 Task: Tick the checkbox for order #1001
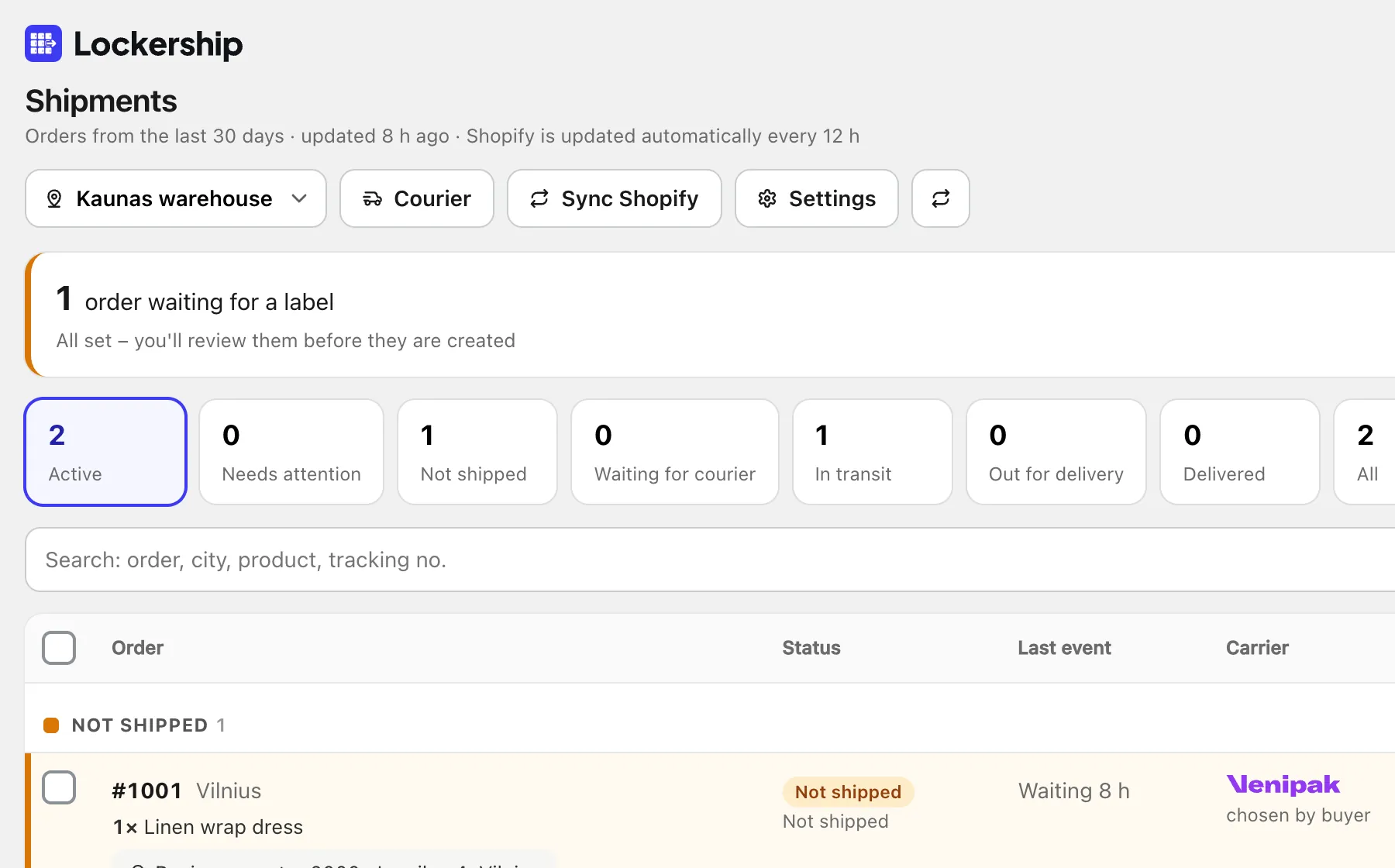tap(59, 787)
